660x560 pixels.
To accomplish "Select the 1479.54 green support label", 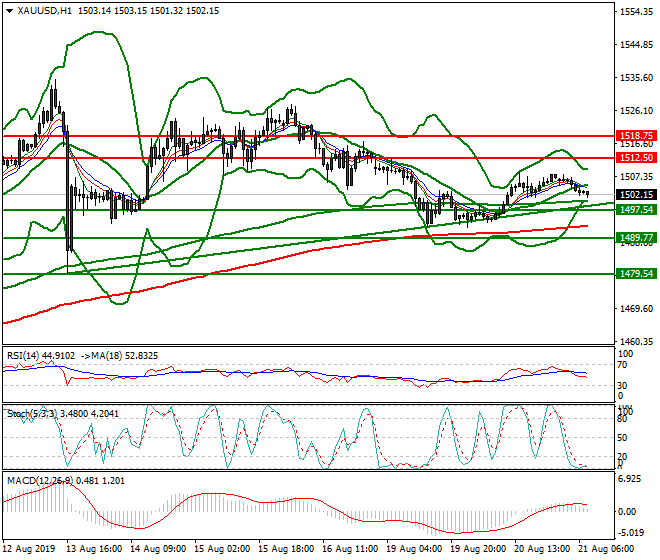I will (x=636, y=274).
